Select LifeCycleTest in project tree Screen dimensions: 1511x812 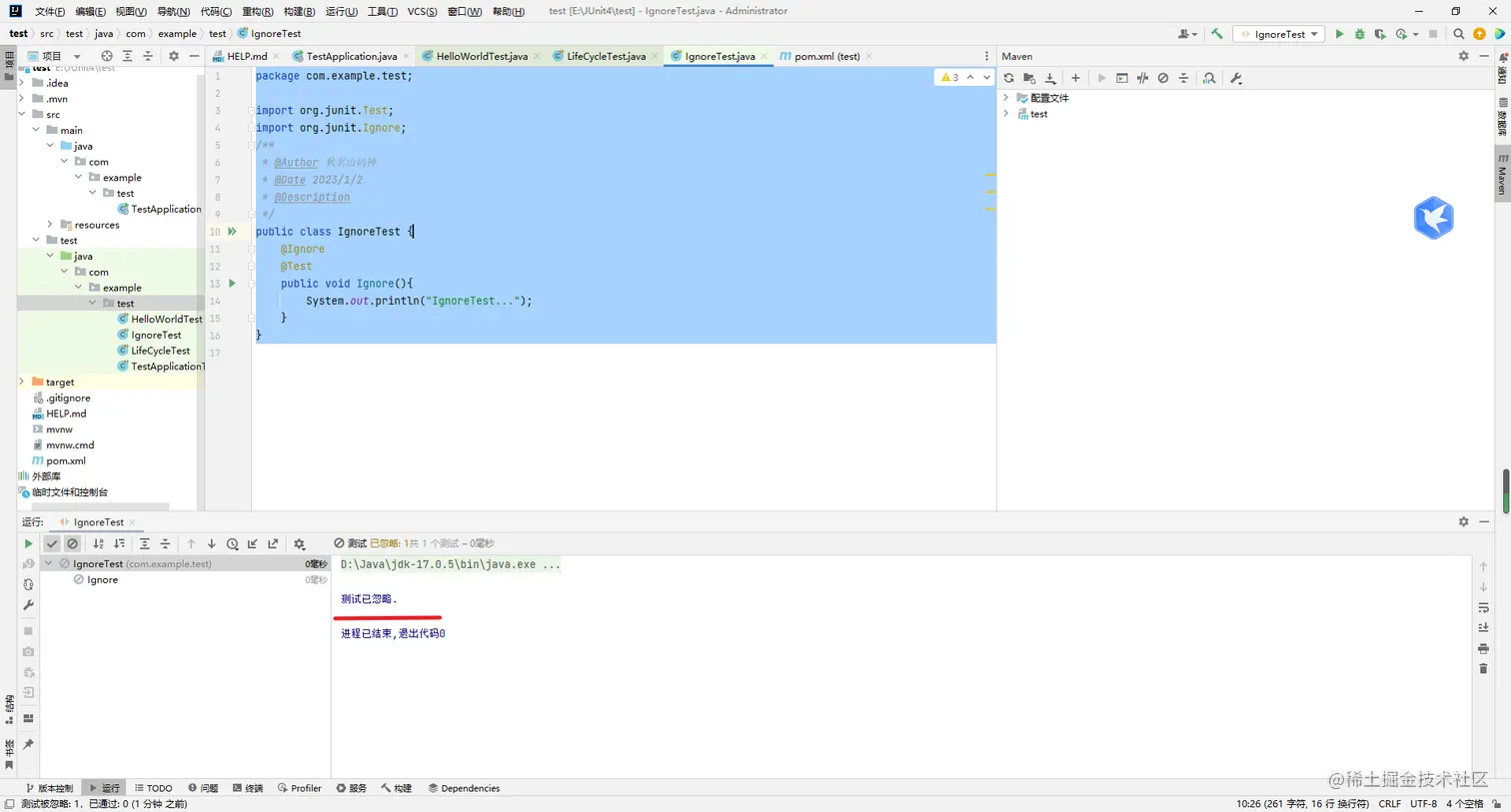click(160, 351)
